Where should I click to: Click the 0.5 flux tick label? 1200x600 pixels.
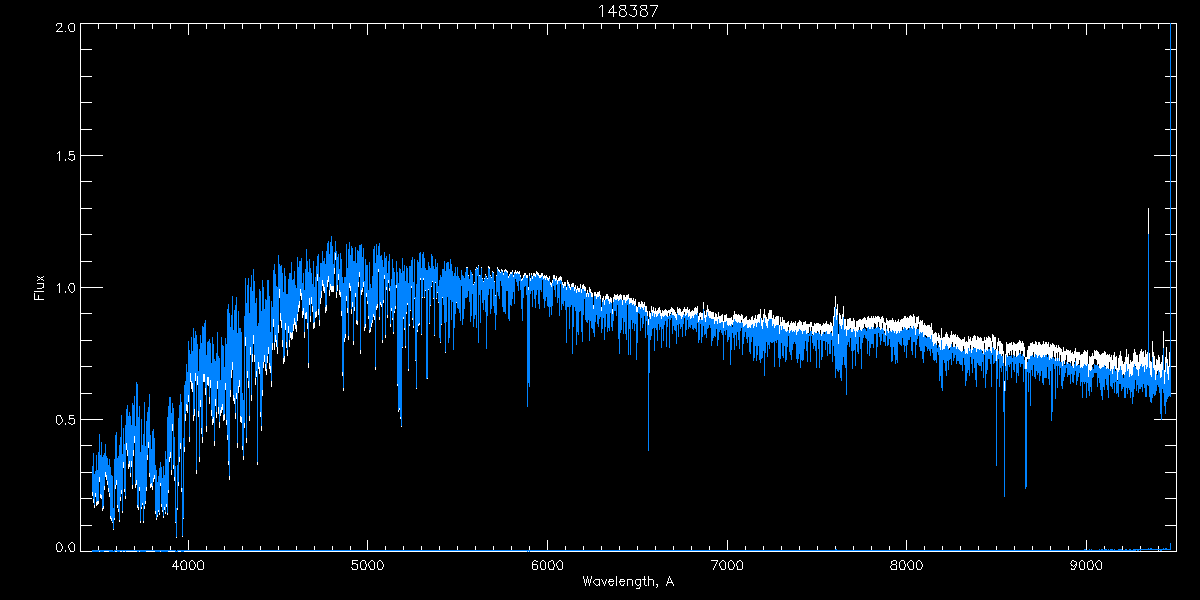pos(66,419)
